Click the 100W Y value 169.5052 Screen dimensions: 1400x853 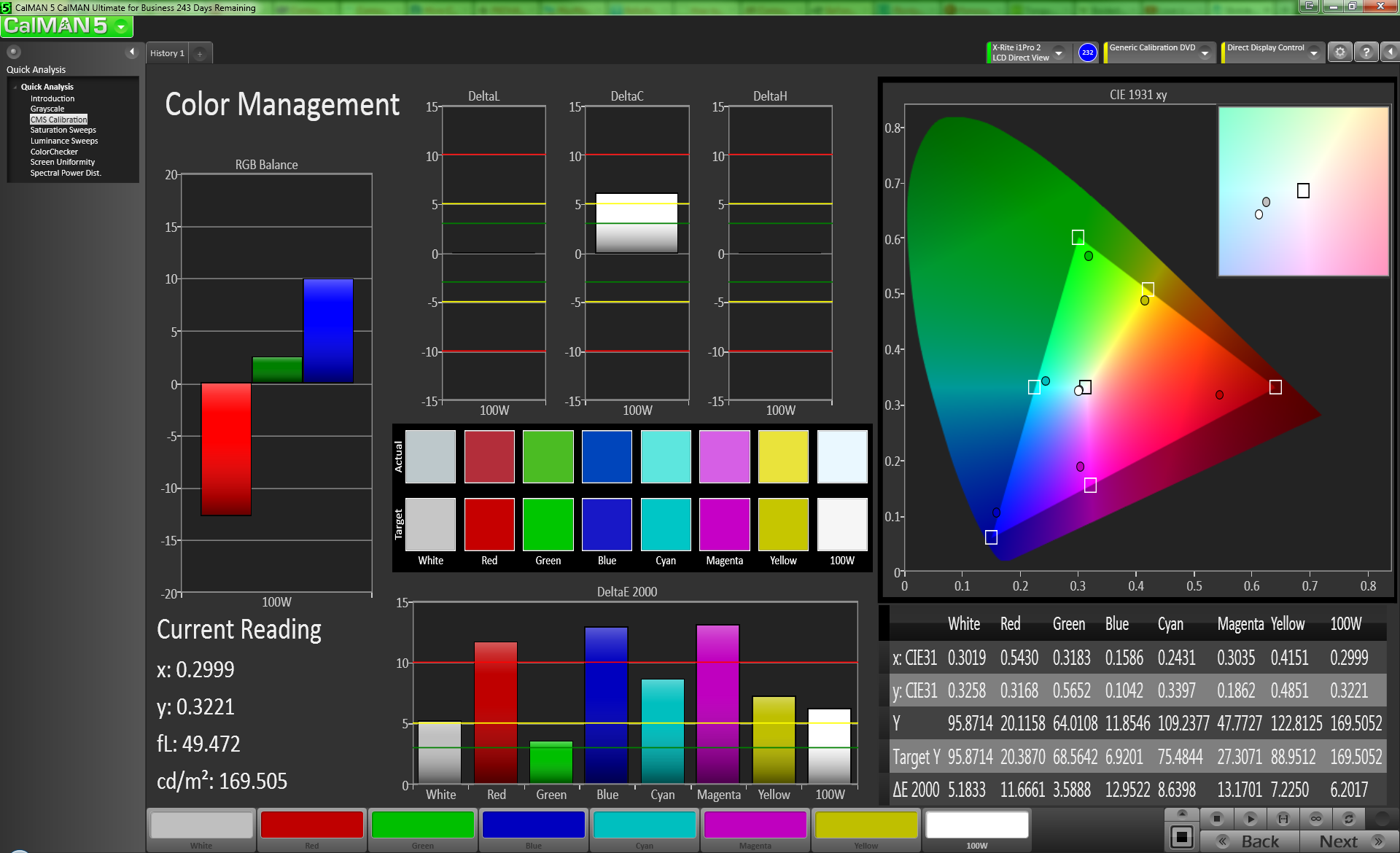pos(1356,723)
